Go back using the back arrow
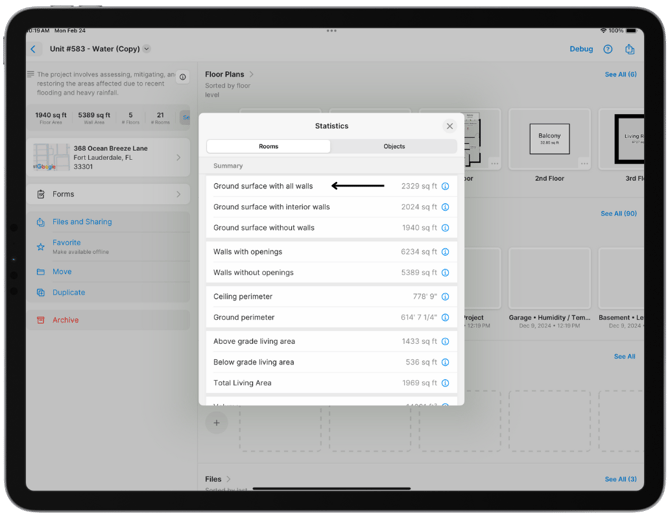Viewport: 670px width, 518px height. coord(33,49)
